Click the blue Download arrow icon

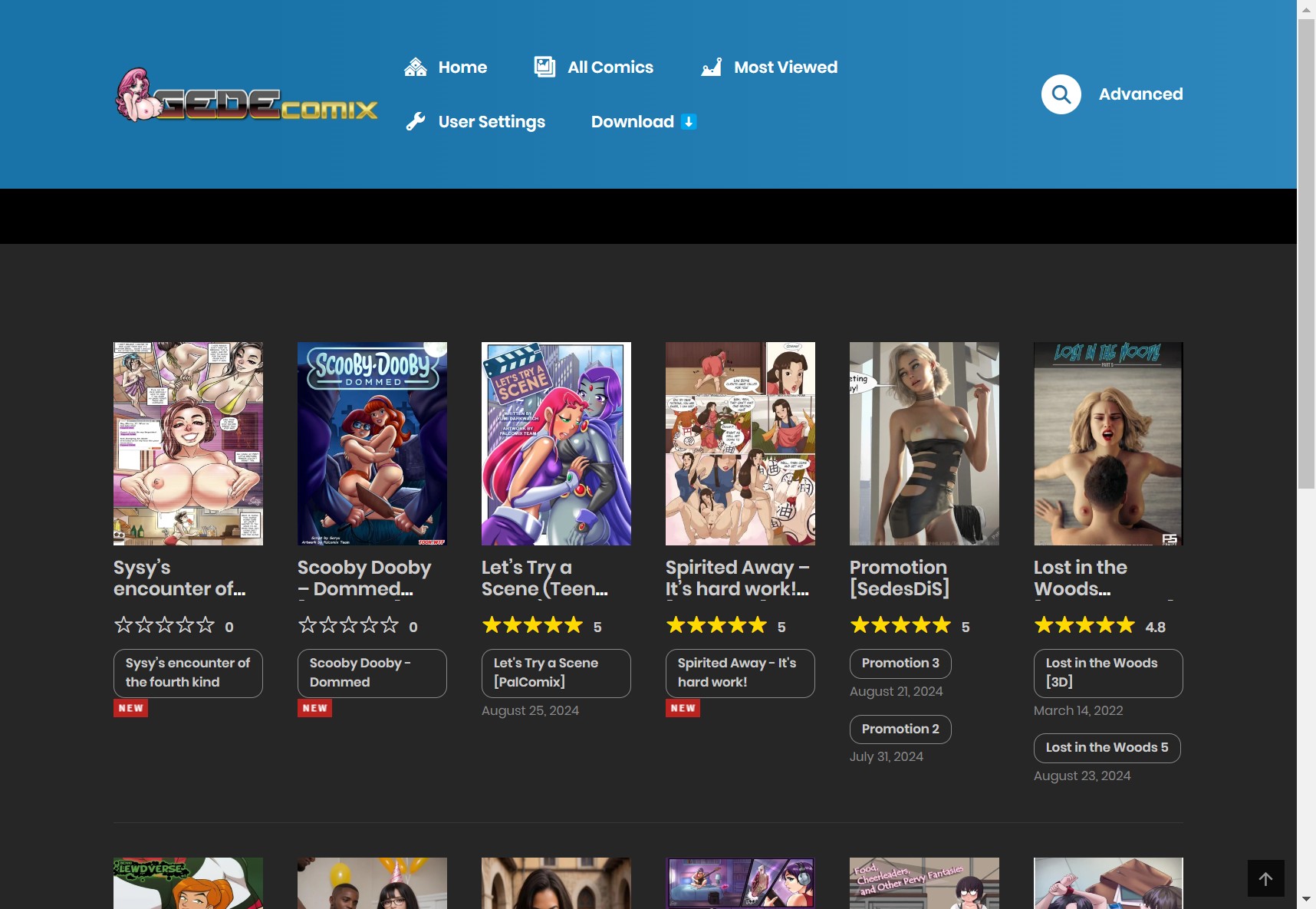pos(689,122)
